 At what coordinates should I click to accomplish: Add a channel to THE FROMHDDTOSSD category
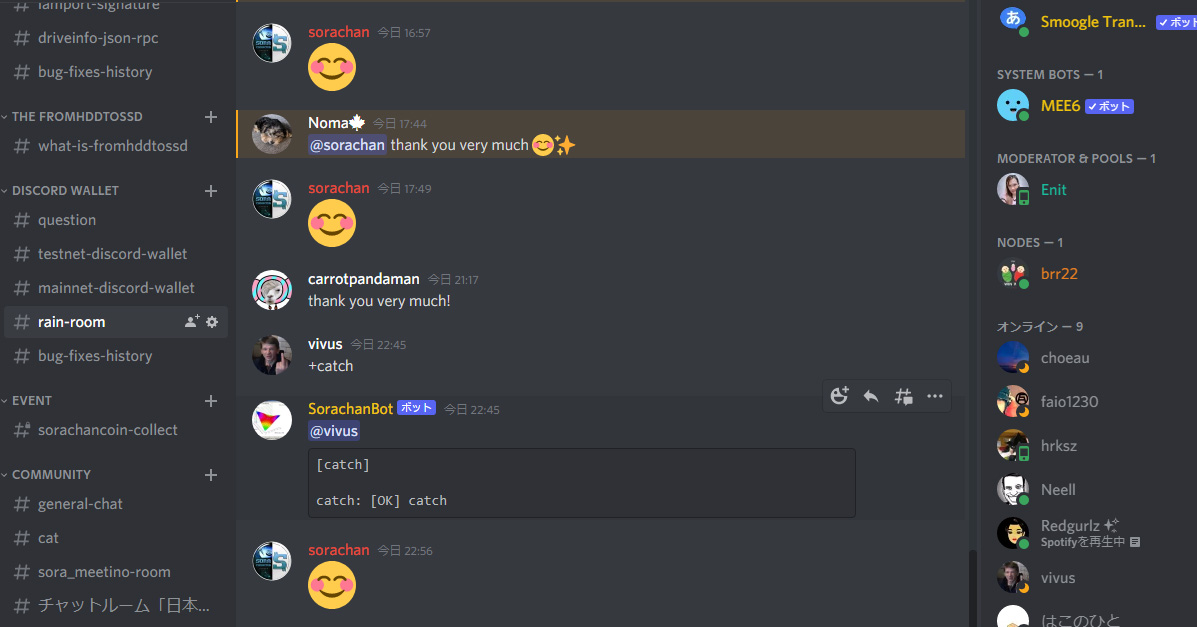211,117
